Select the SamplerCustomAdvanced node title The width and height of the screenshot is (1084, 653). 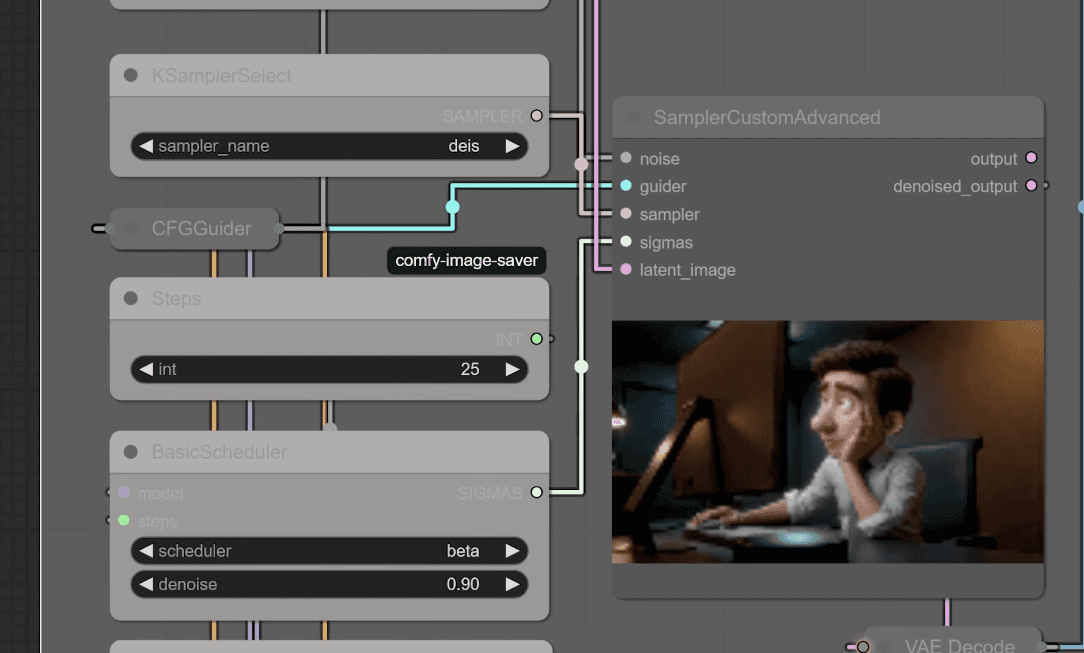click(767, 117)
